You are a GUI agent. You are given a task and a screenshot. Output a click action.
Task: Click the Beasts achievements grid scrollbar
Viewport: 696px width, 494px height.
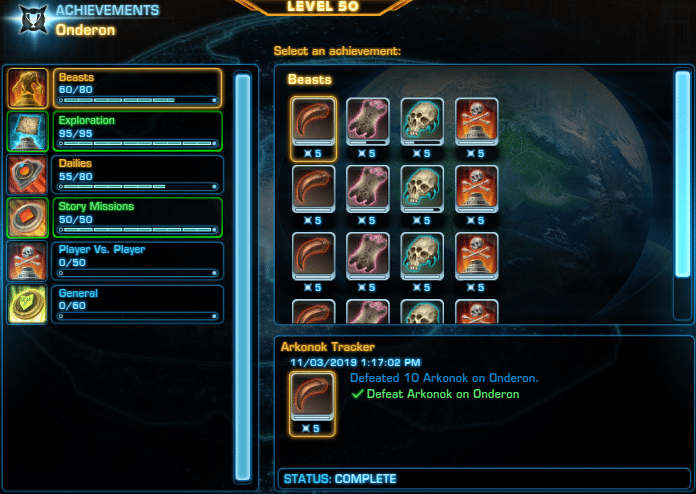(683, 174)
